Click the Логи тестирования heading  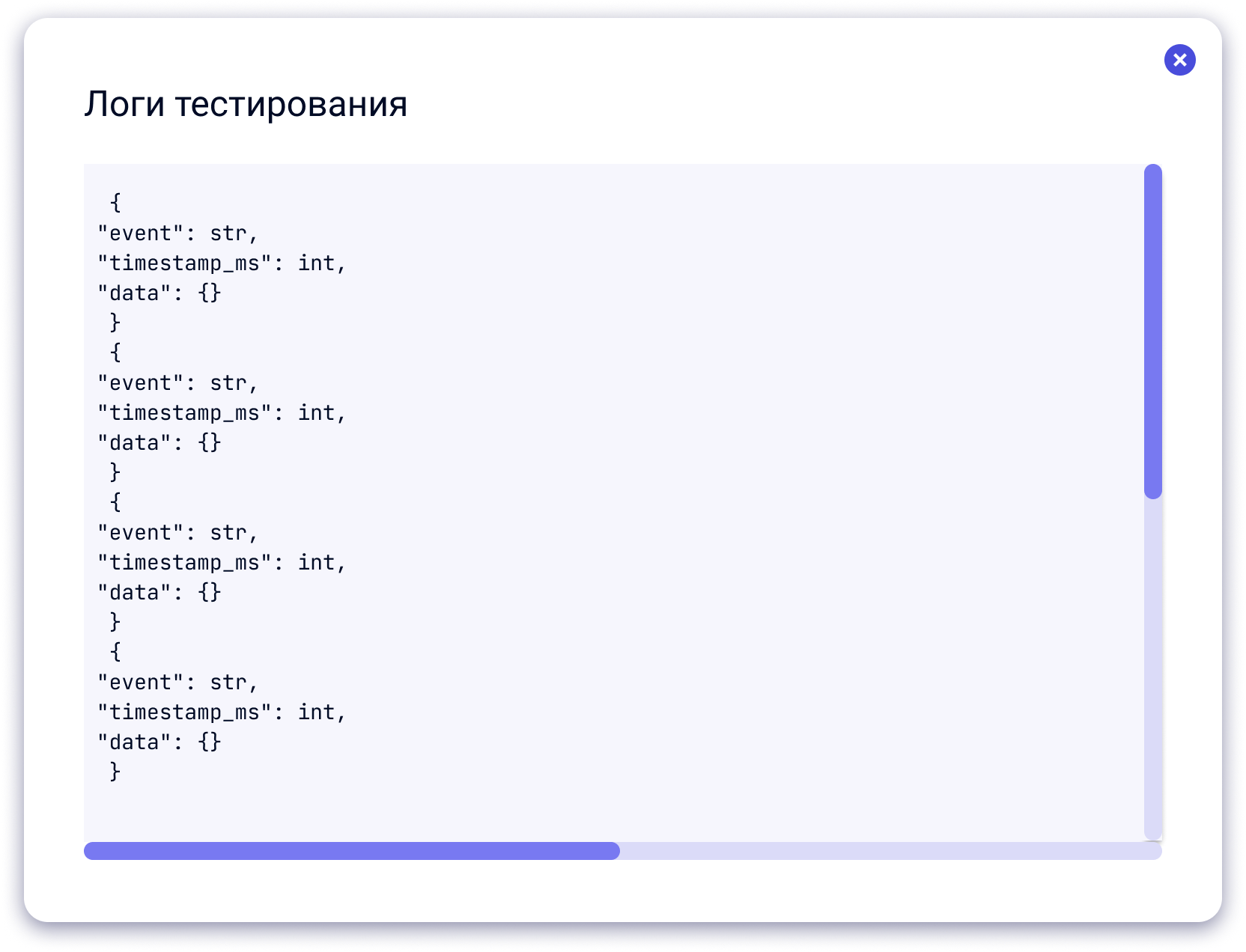click(246, 104)
